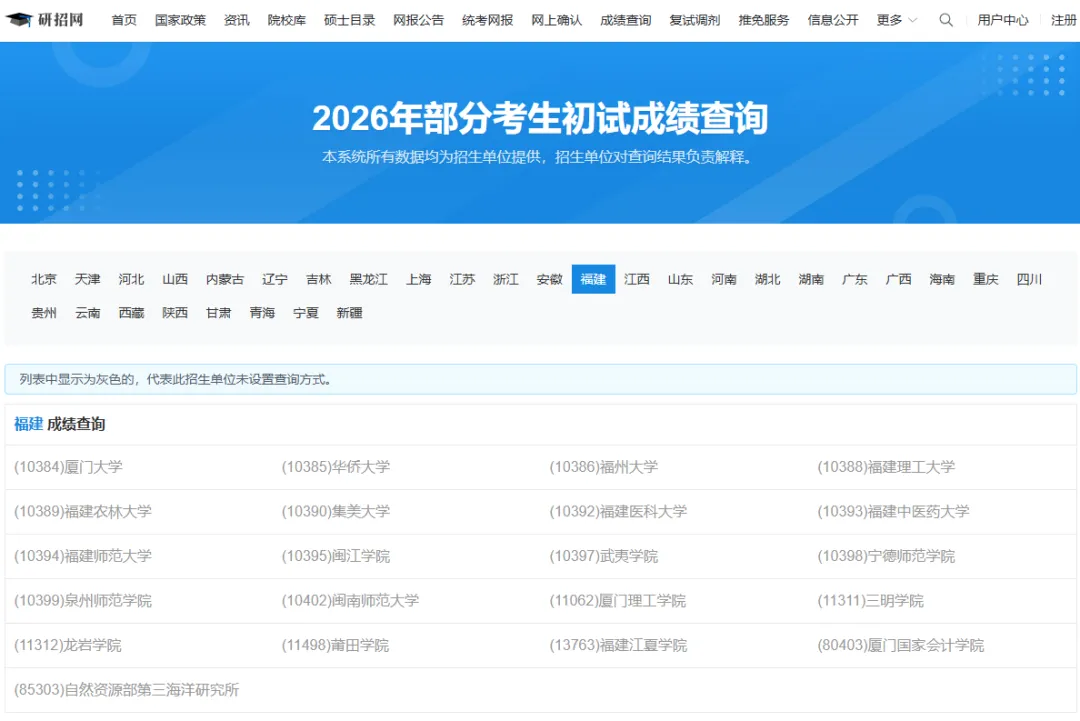The image size is (1080, 721).
Task: Go to 首页 in navigation bar
Action: coord(124,20)
